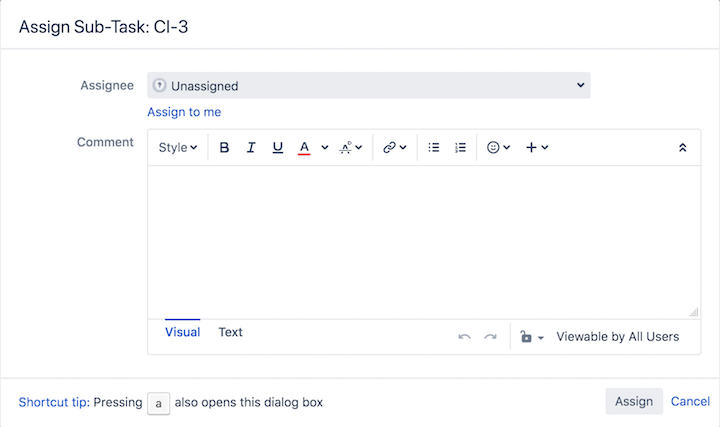Cancel the Assign Sub-Task dialog
Viewport: 720px width, 427px height.
(690, 401)
